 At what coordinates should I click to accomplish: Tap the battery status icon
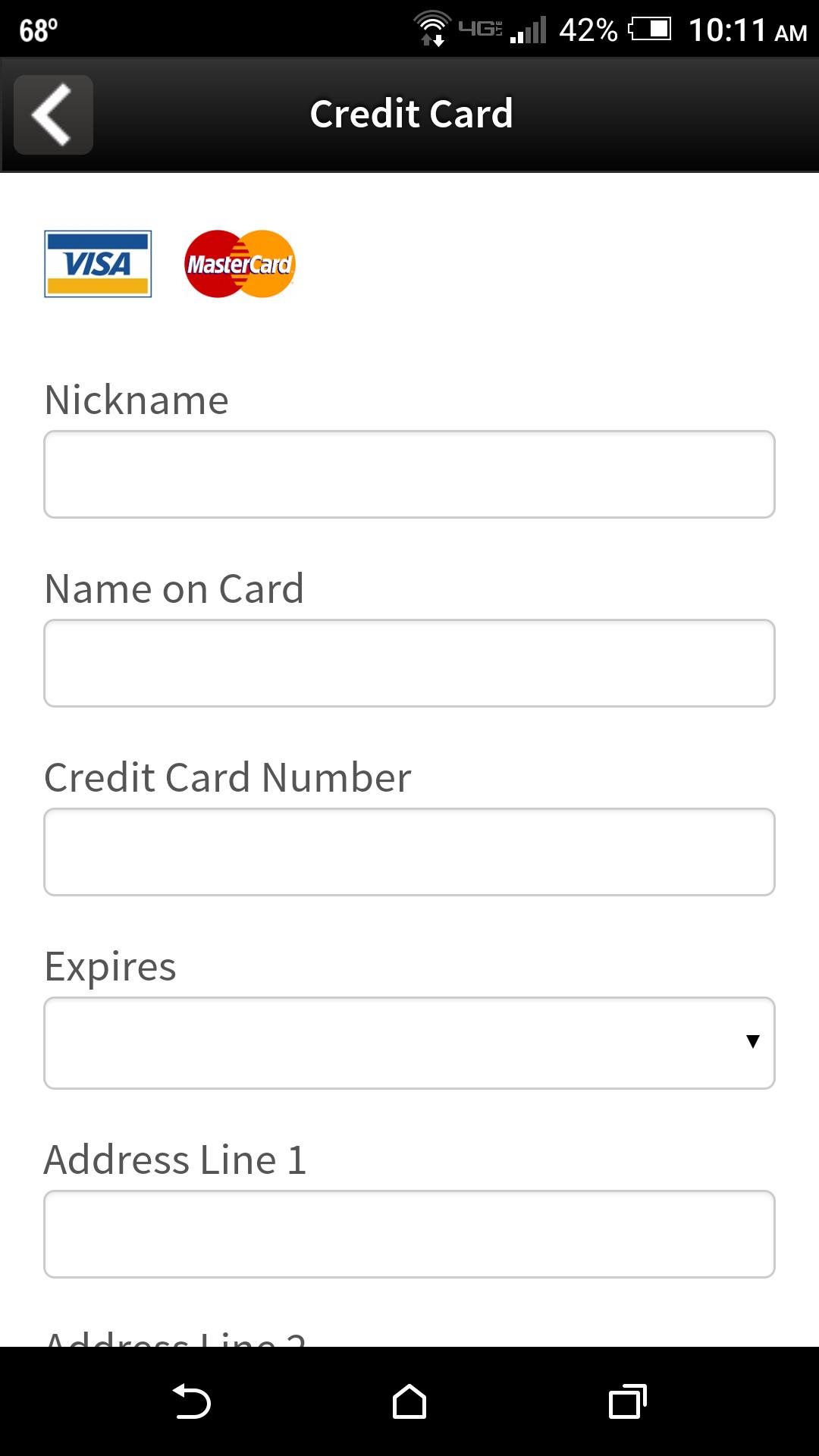(650, 30)
